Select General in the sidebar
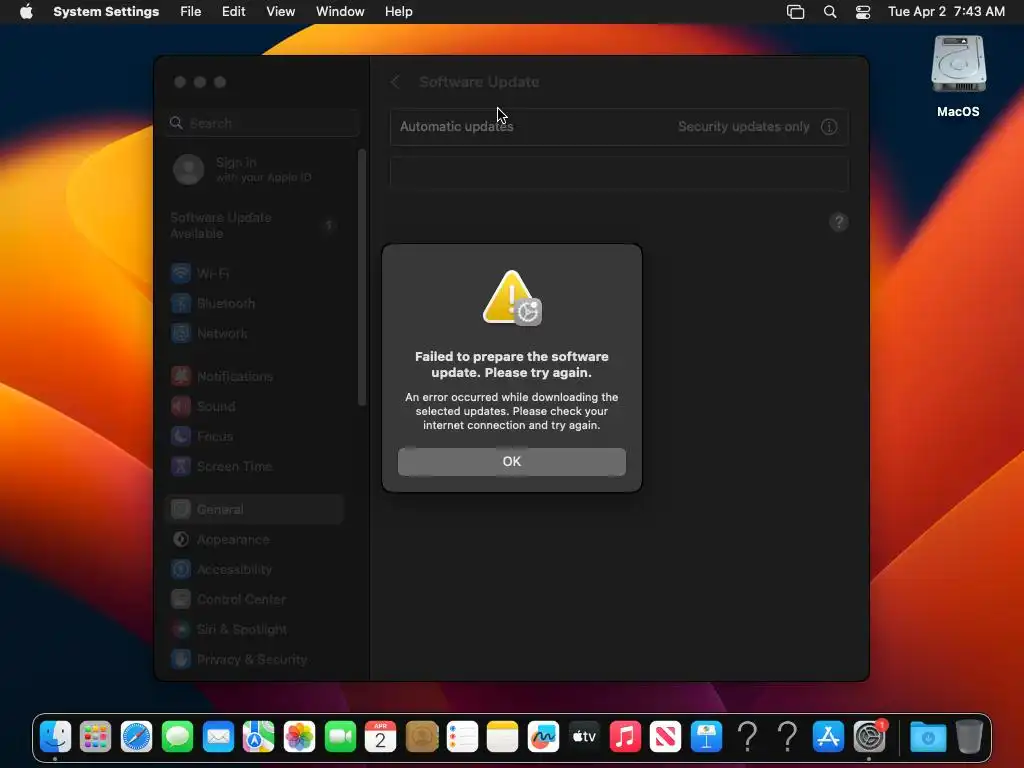 [253, 509]
